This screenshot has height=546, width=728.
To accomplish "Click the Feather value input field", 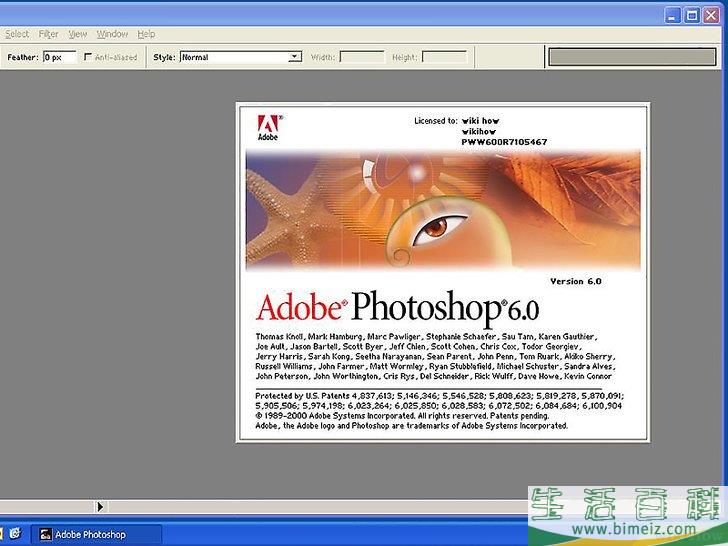I will (x=59, y=57).
